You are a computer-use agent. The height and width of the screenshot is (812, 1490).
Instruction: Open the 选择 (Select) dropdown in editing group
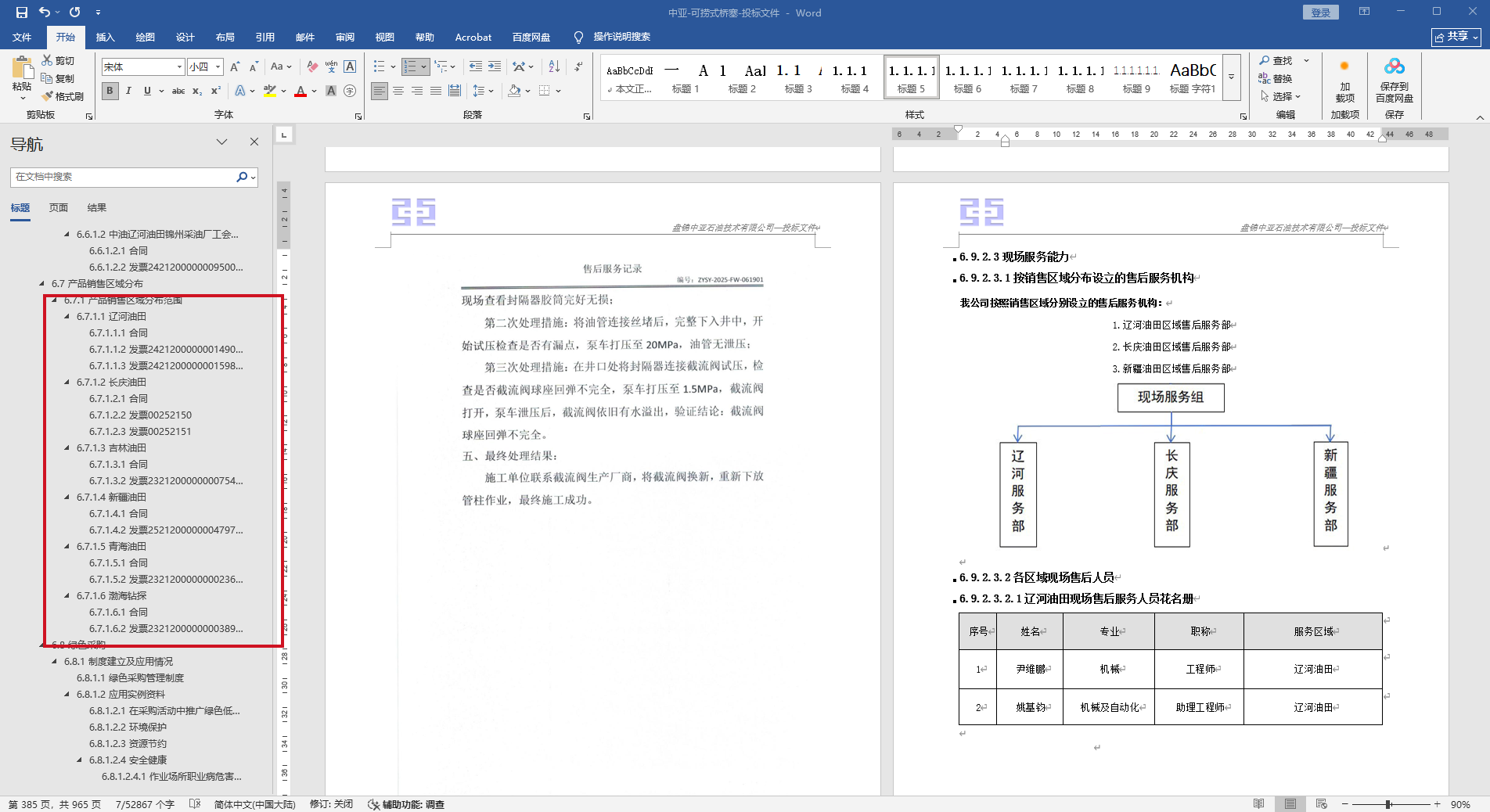(x=1280, y=96)
